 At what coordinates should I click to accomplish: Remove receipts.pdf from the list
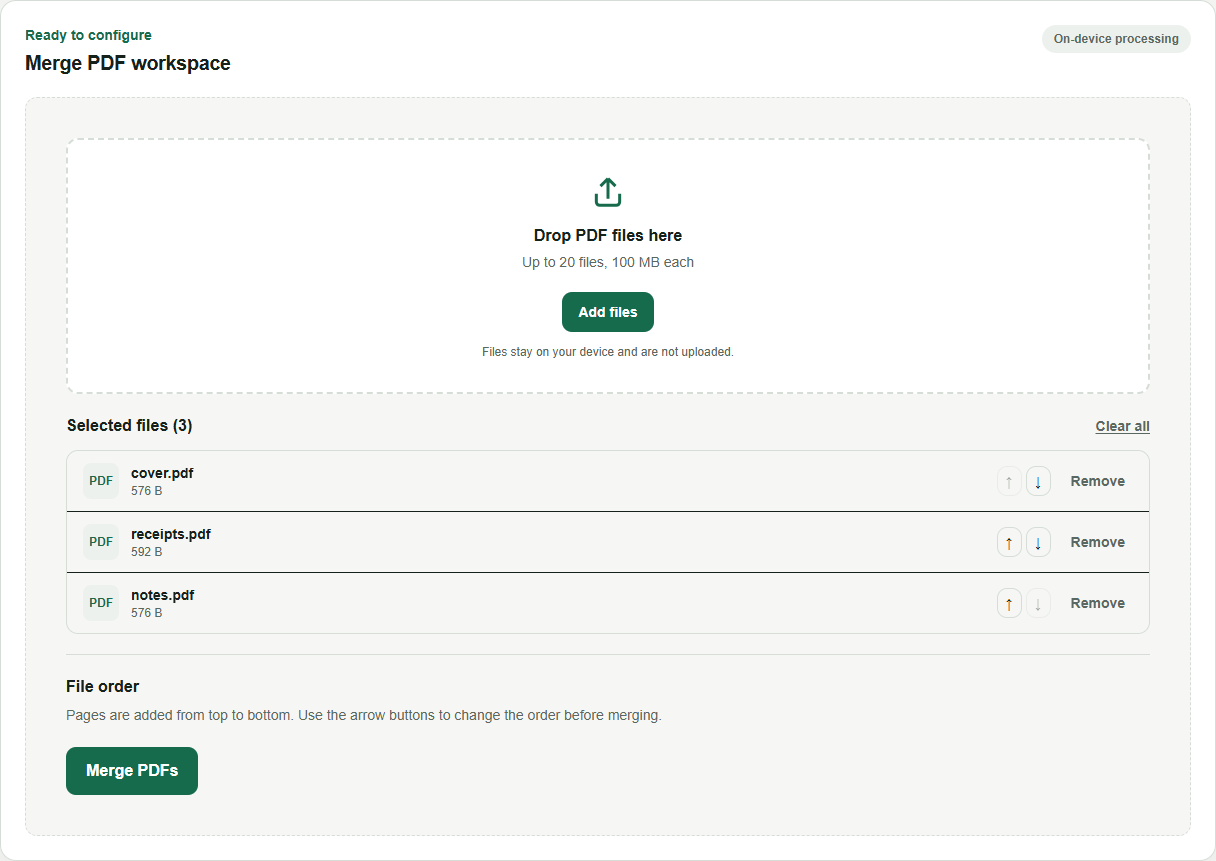point(1097,542)
